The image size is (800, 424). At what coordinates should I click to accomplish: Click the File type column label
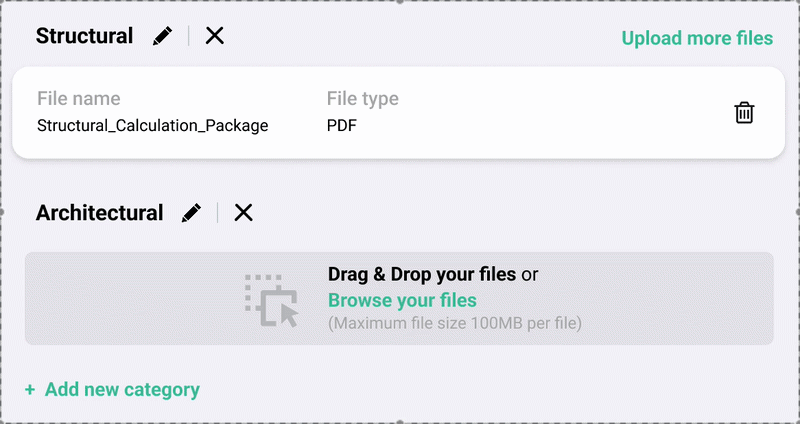[362, 99]
